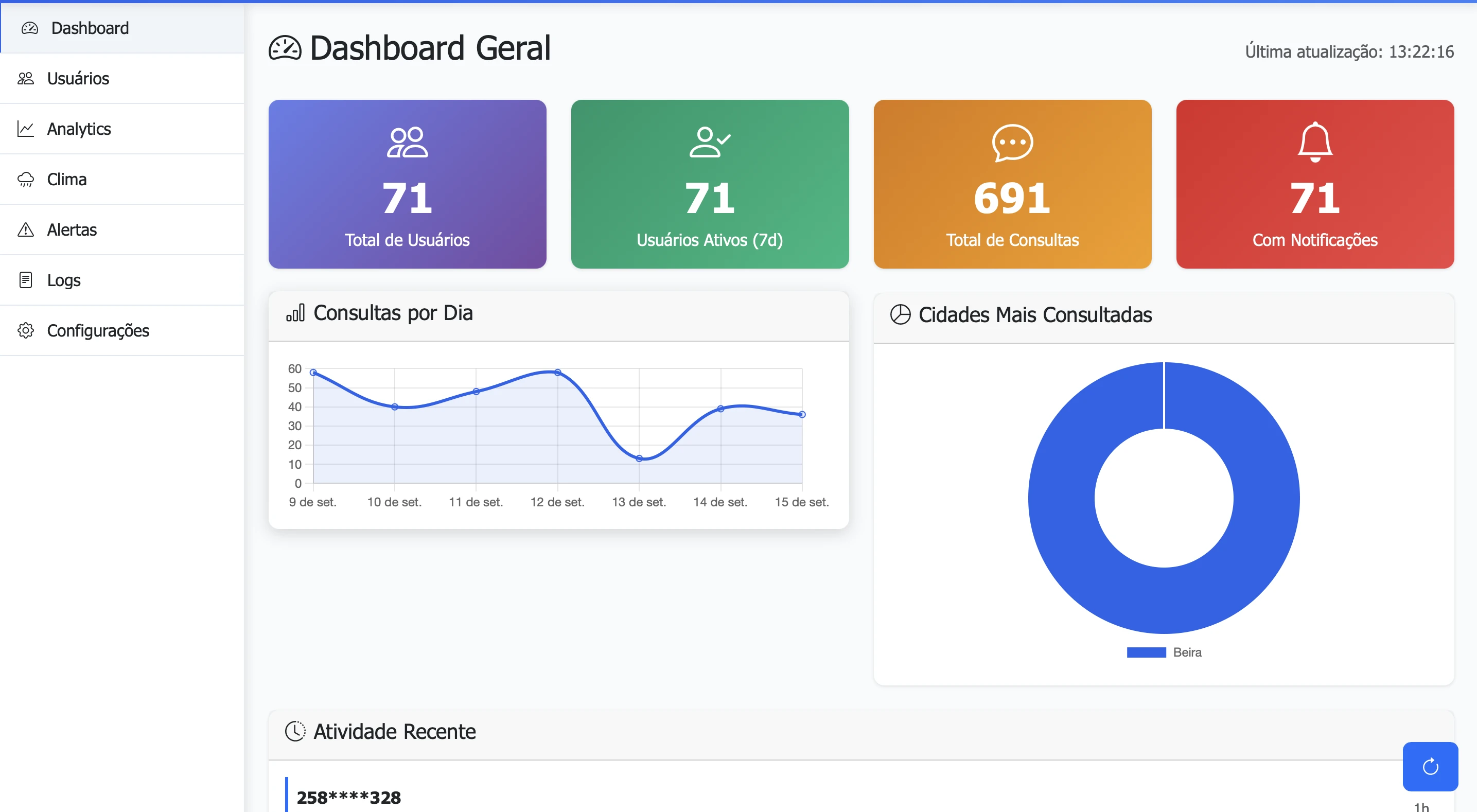This screenshot has height=812, width=1477.
Task: Click the 12 de set. chart peak point
Action: pyautogui.click(x=557, y=372)
